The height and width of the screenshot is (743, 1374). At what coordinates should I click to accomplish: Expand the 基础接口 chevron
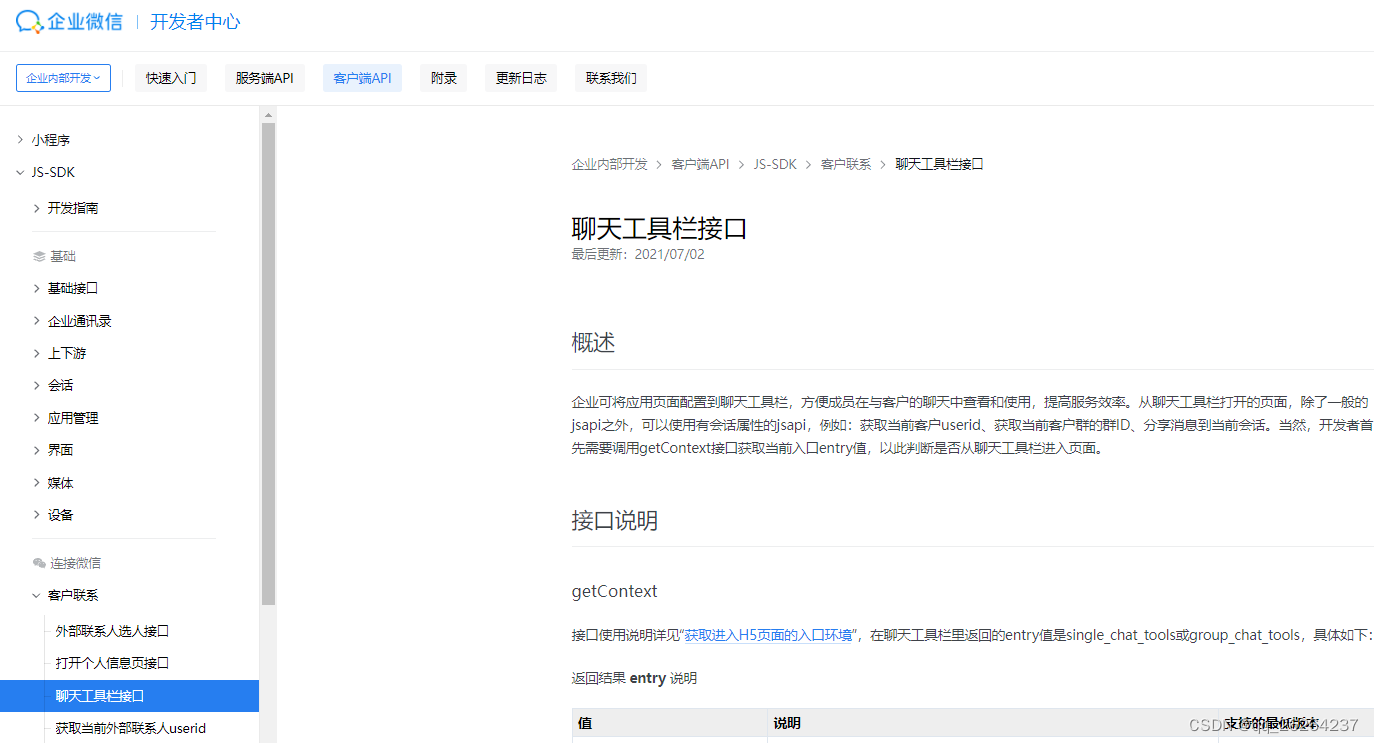(37, 288)
